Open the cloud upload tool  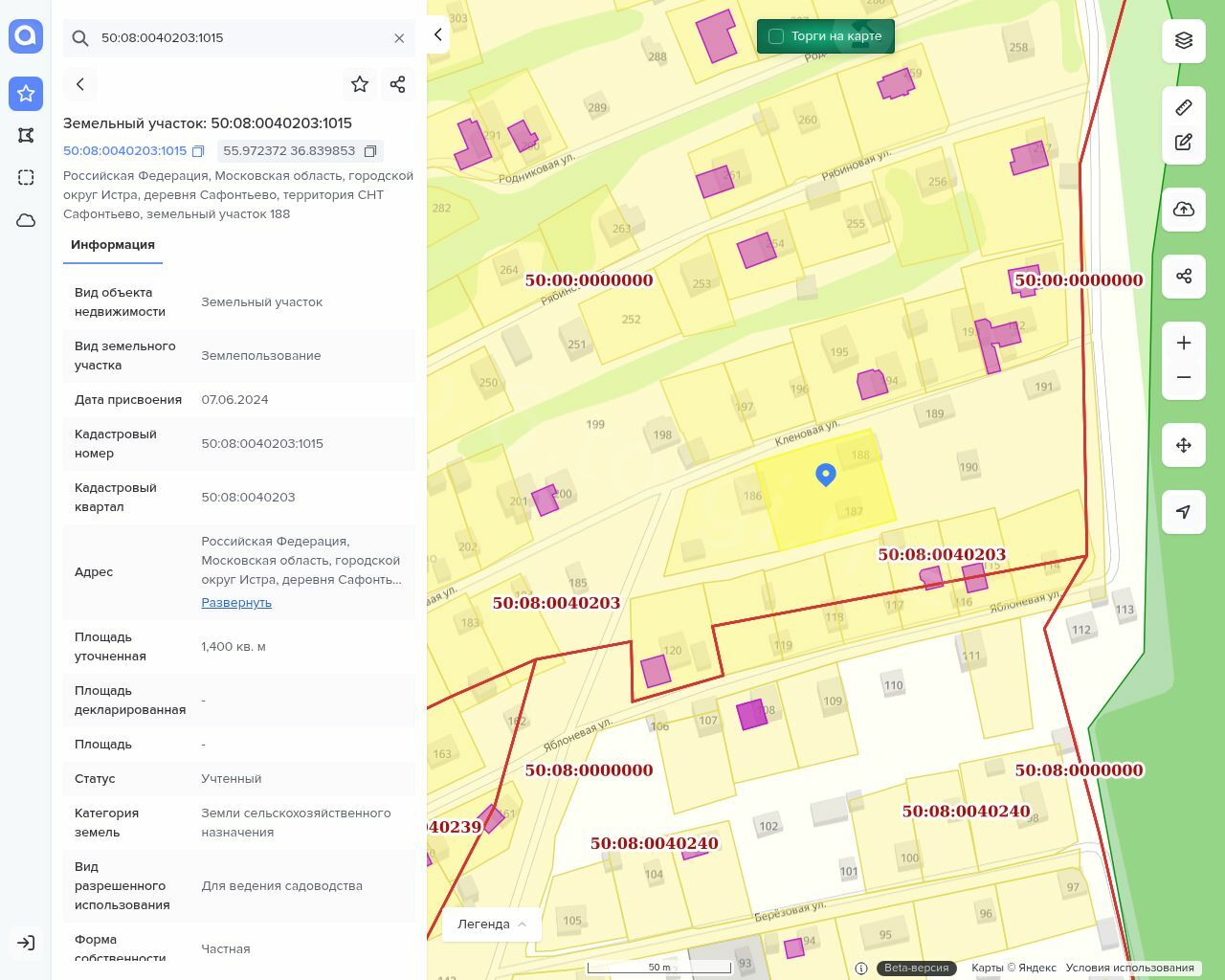tap(1184, 210)
